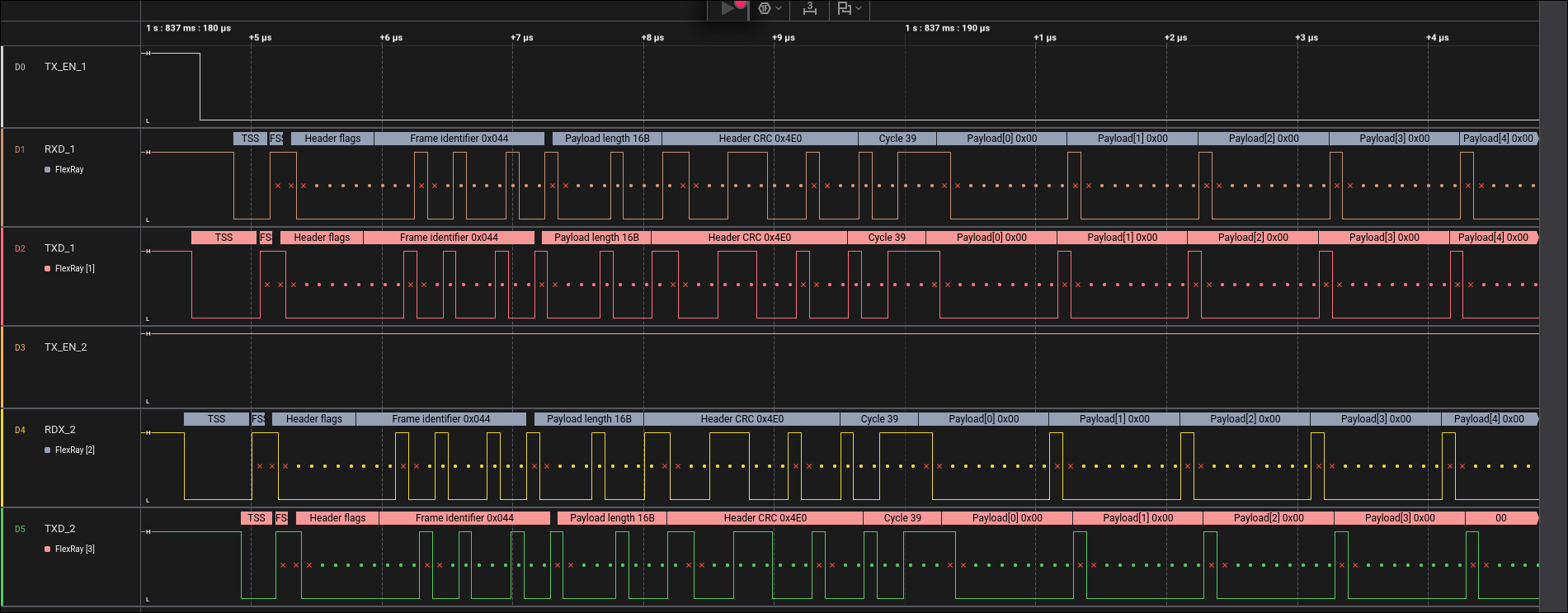
Task: Select channel label TXD_1
Action: point(59,248)
